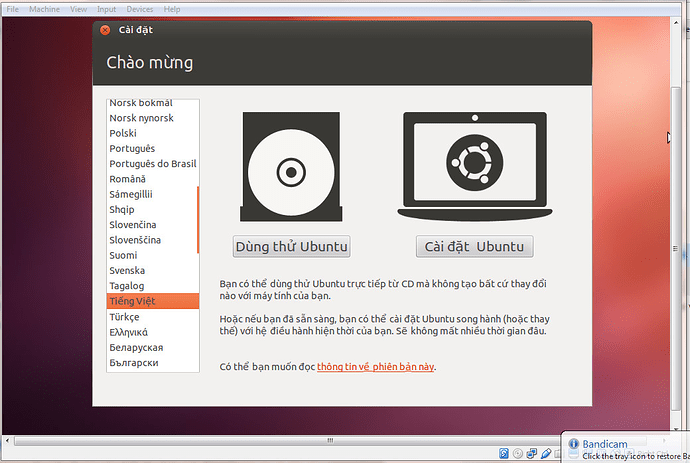Viewport: 690px width, 463px height.
Task: Open the thông tin về phiên bản này link
Action: [376, 367]
